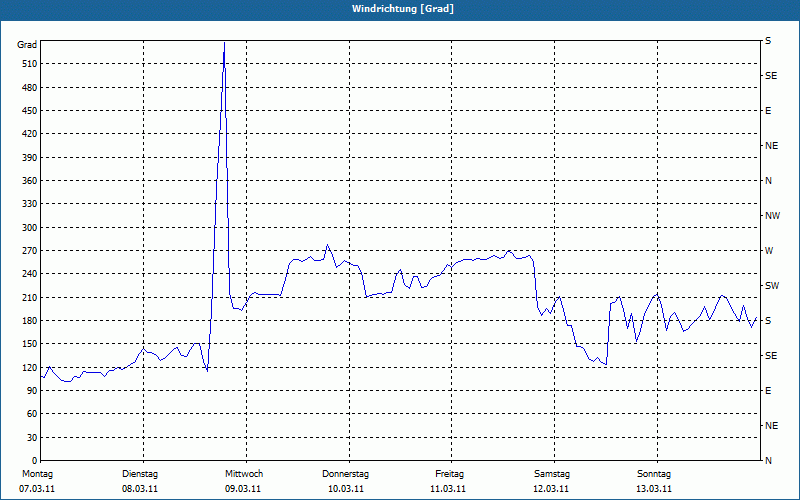
Task: Click the tall spike peak in the wind curve
Action: 224,43
